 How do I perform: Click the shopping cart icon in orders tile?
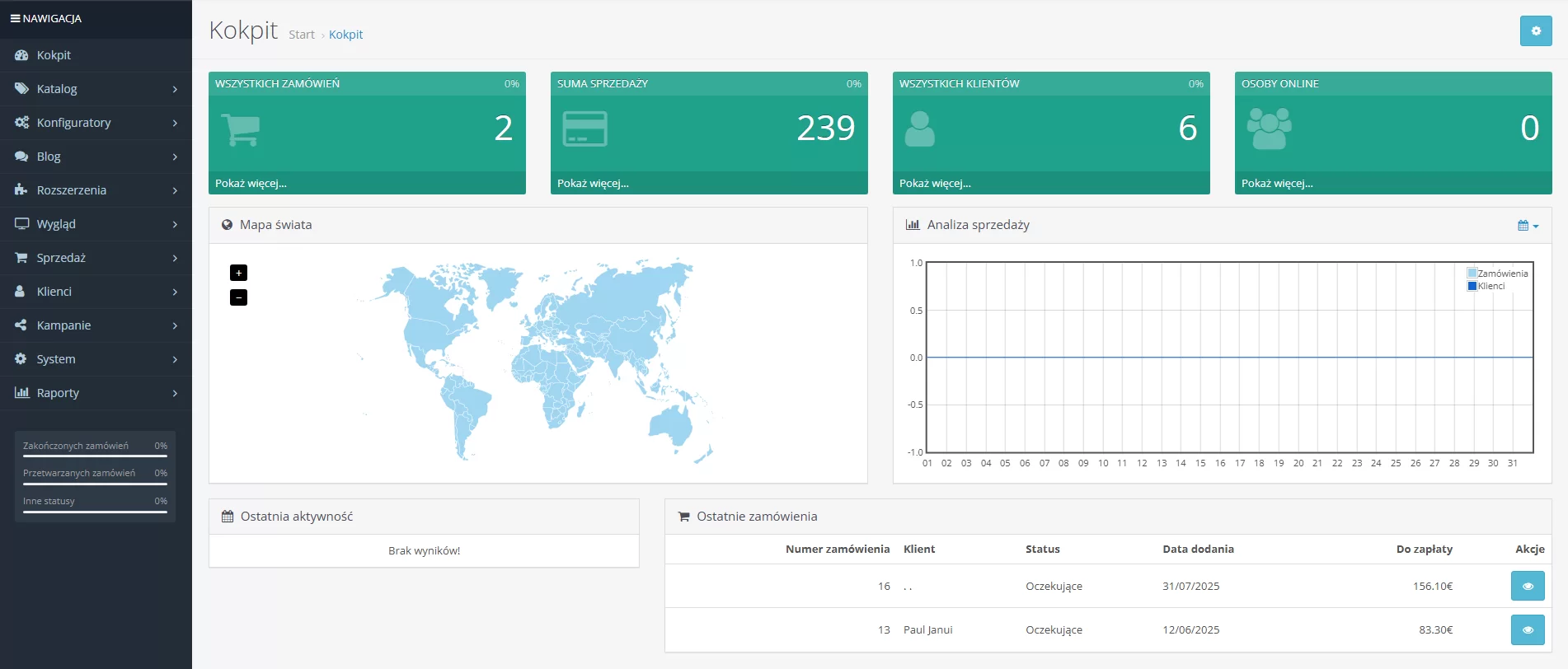tap(241, 129)
